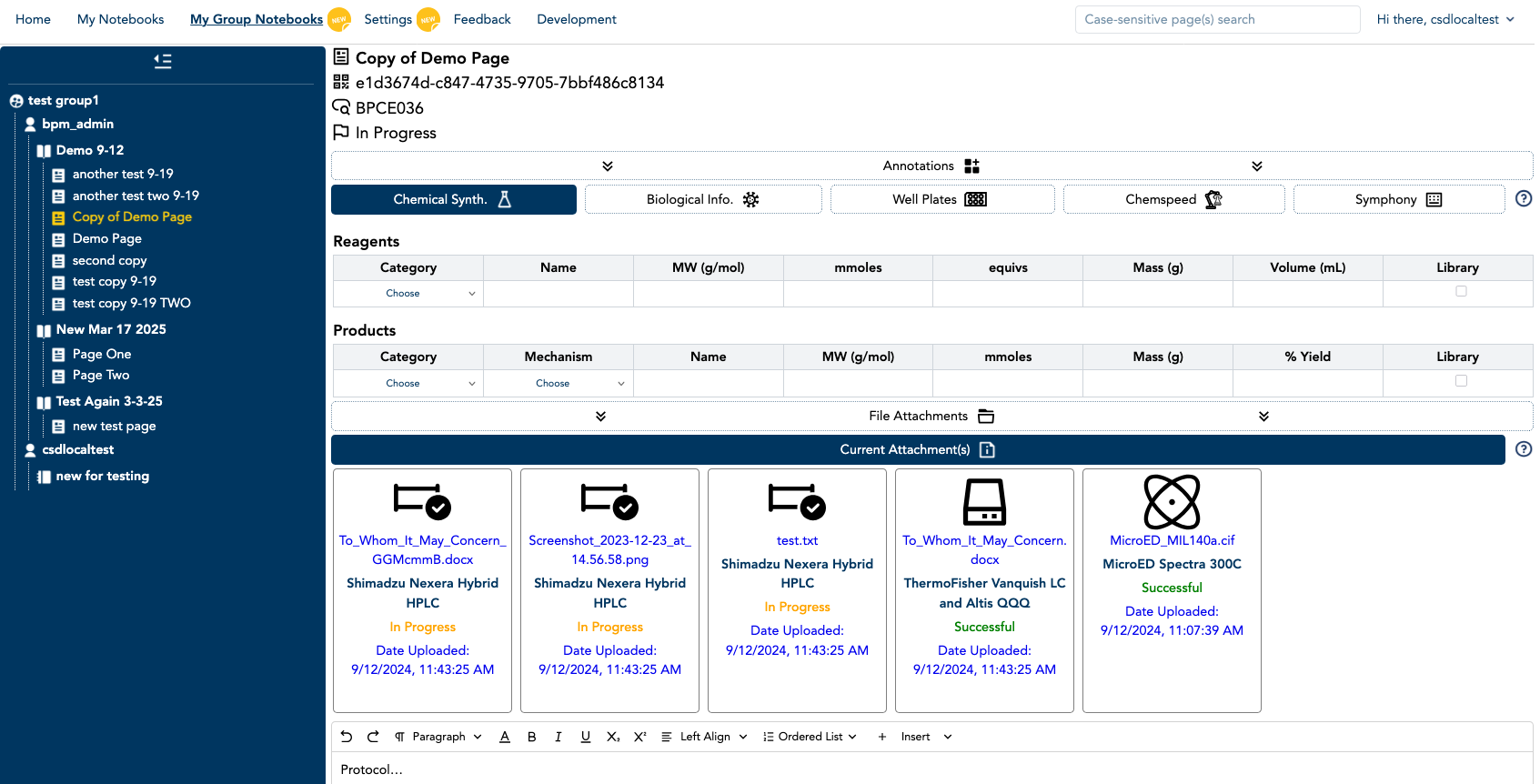The width and height of the screenshot is (1540, 784).
Task: Open the Reagents Category Choose dropdown
Action: pyautogui.click(x=408, y=293)
